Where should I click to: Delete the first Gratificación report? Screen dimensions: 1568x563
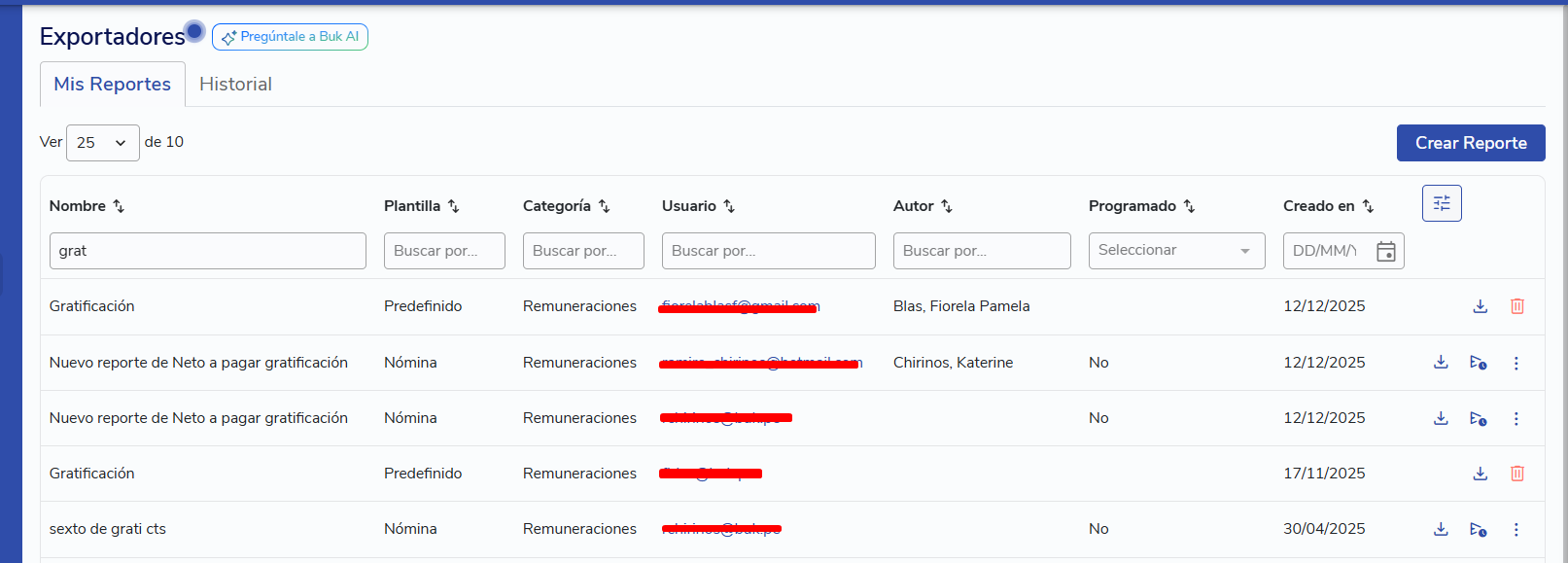tap(1516, 306)
